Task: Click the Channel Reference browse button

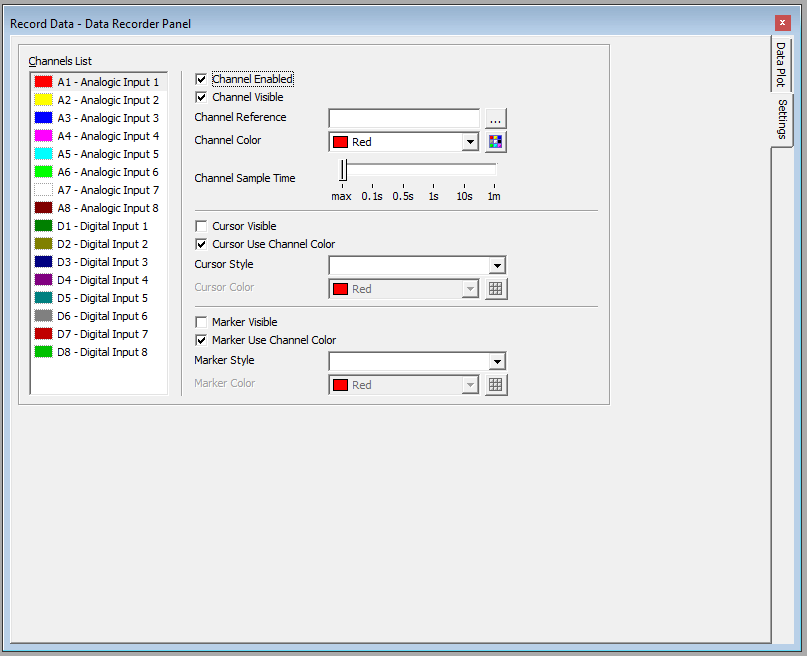Action: click(496, 118)
